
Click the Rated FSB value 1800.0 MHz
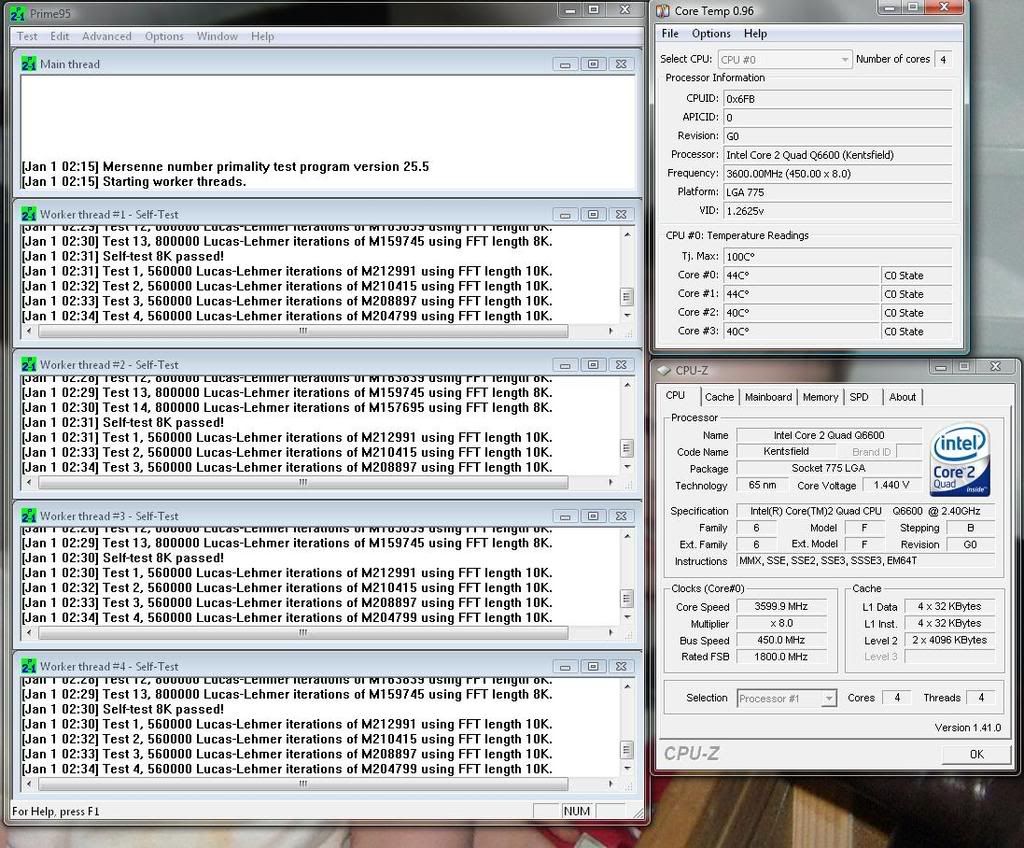[x=781, y=657]
